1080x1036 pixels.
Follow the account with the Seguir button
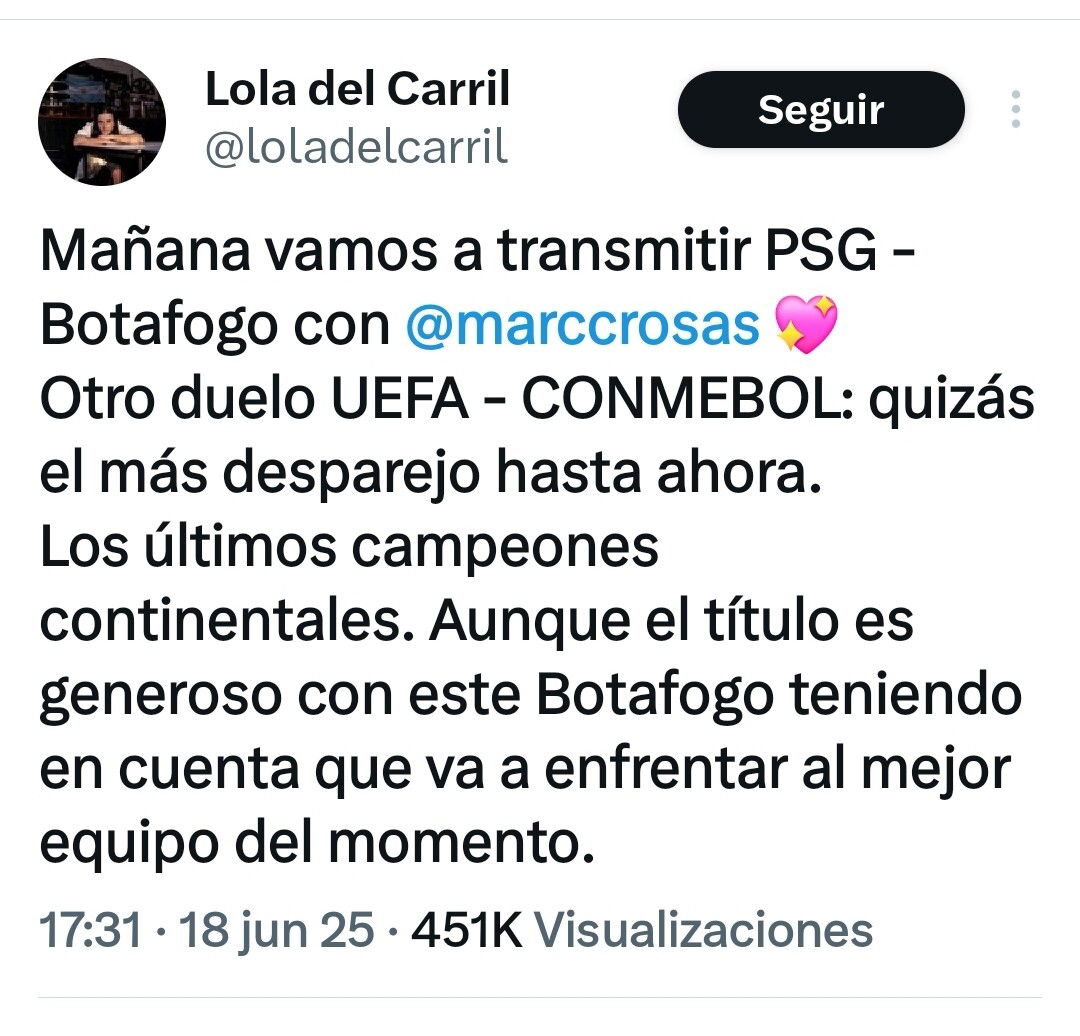[x=821, y=110]
